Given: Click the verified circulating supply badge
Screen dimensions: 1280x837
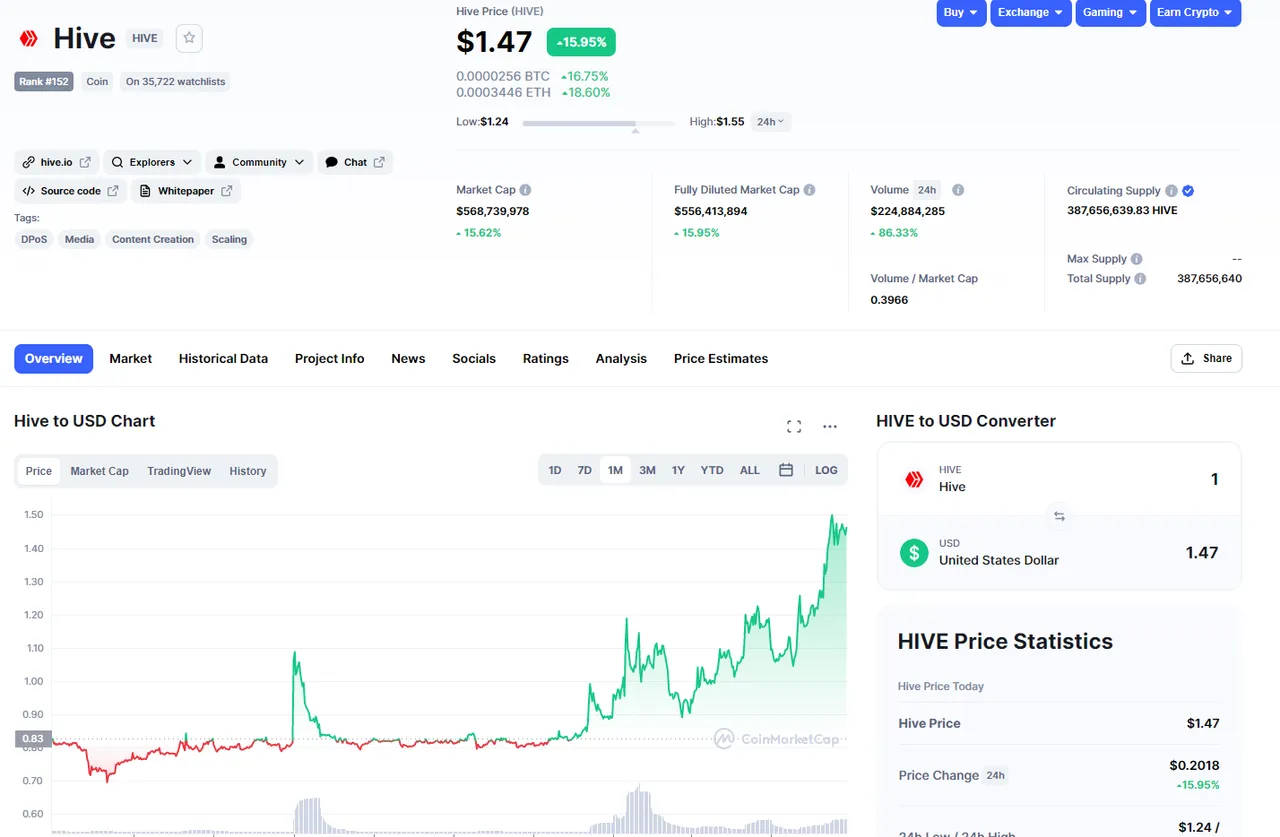Looking at the screenshot, I should pos(1188,191).
